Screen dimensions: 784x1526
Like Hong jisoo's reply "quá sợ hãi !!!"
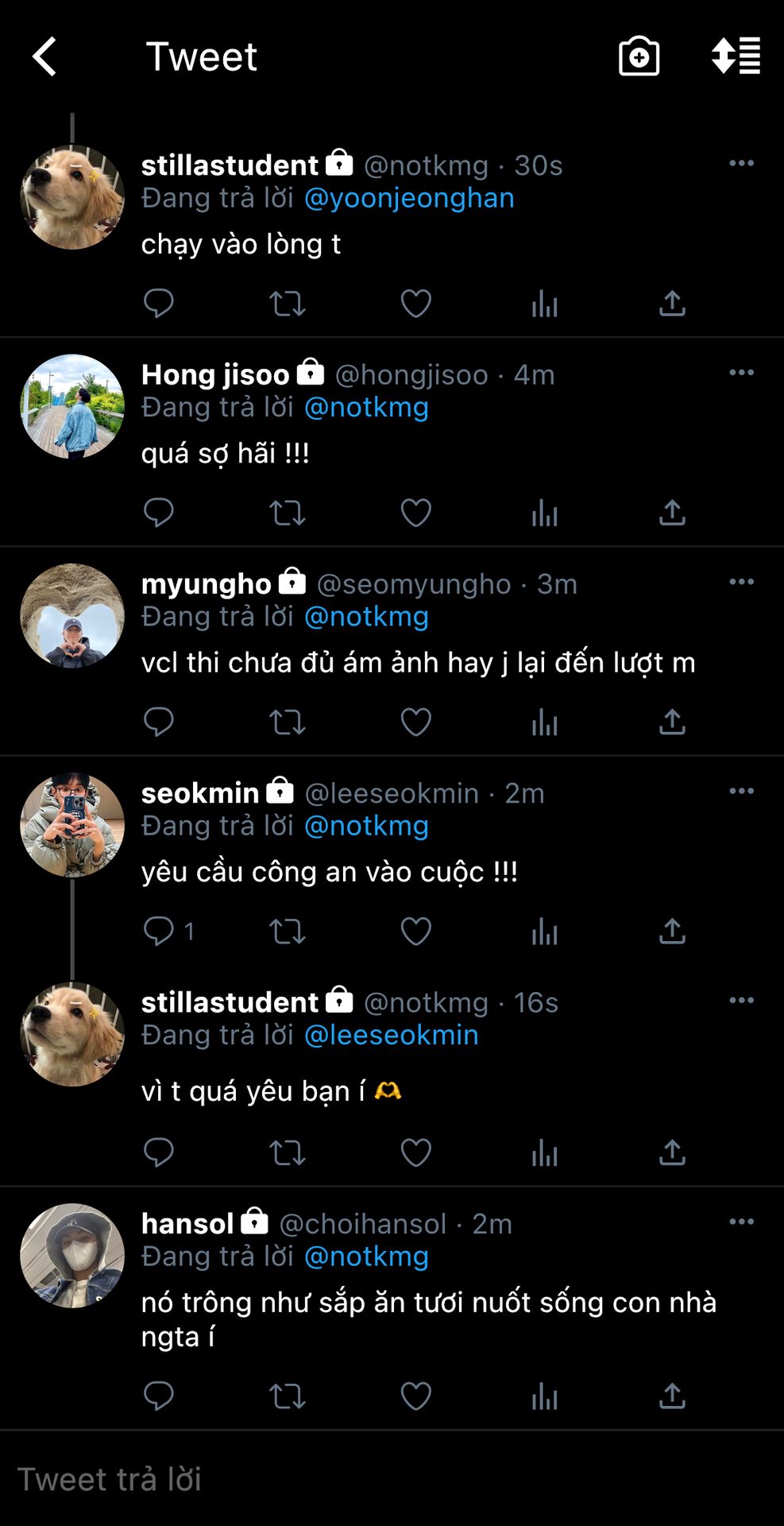click(415, 513)
